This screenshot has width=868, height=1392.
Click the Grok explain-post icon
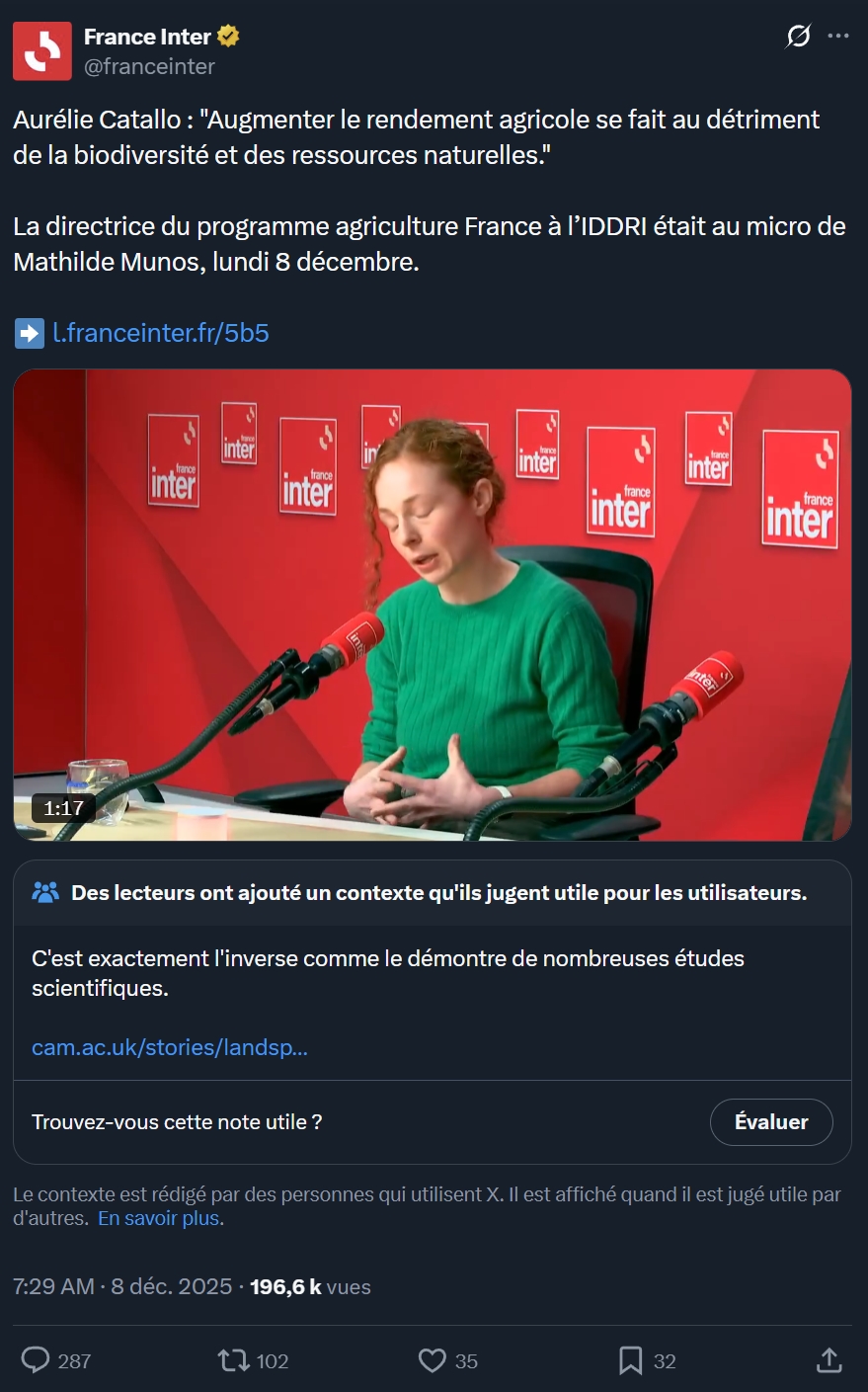(798, 37)
